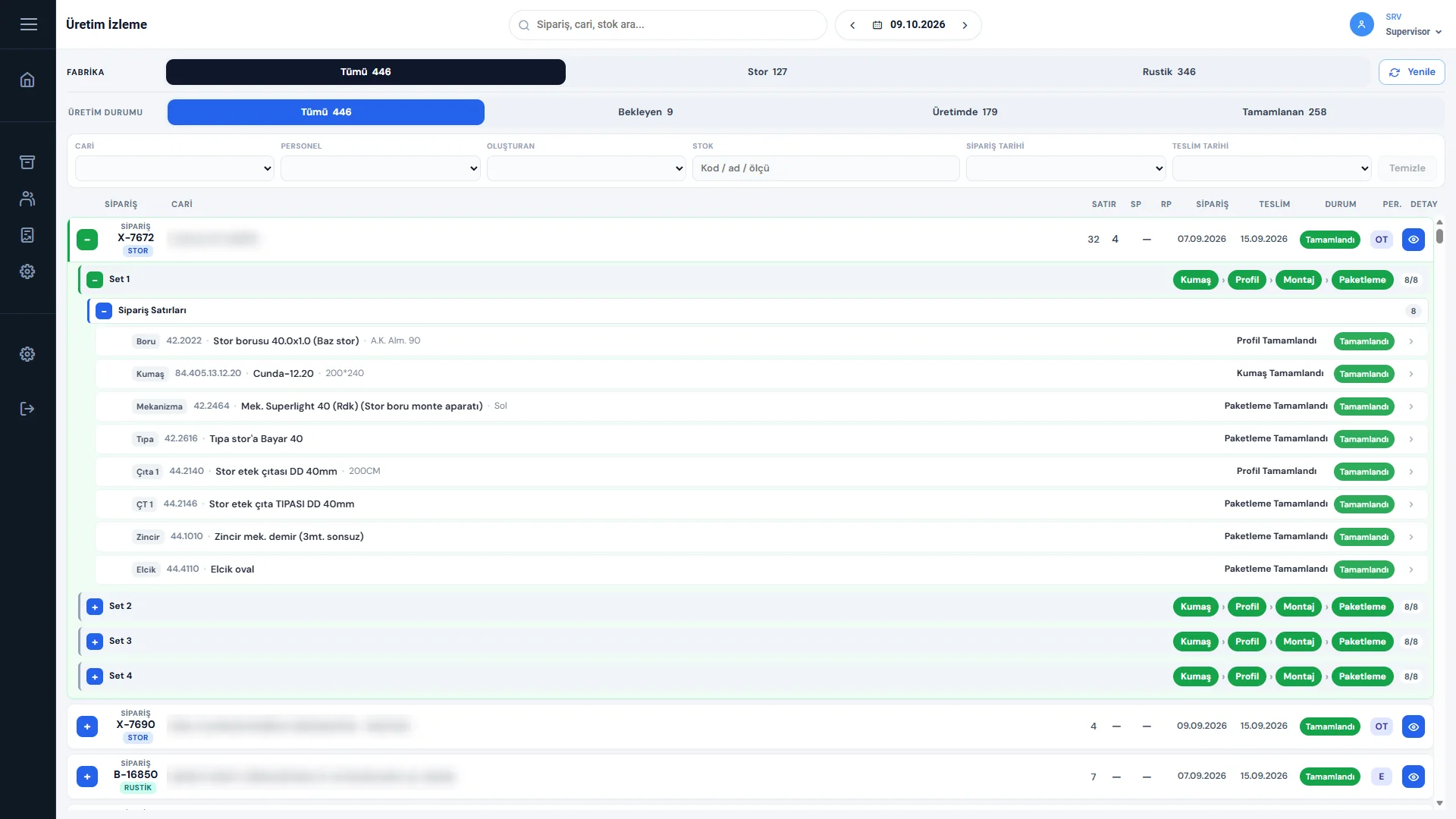Click the Temizle button
Screen dimensions: 1456x819
pos(1407,168)
